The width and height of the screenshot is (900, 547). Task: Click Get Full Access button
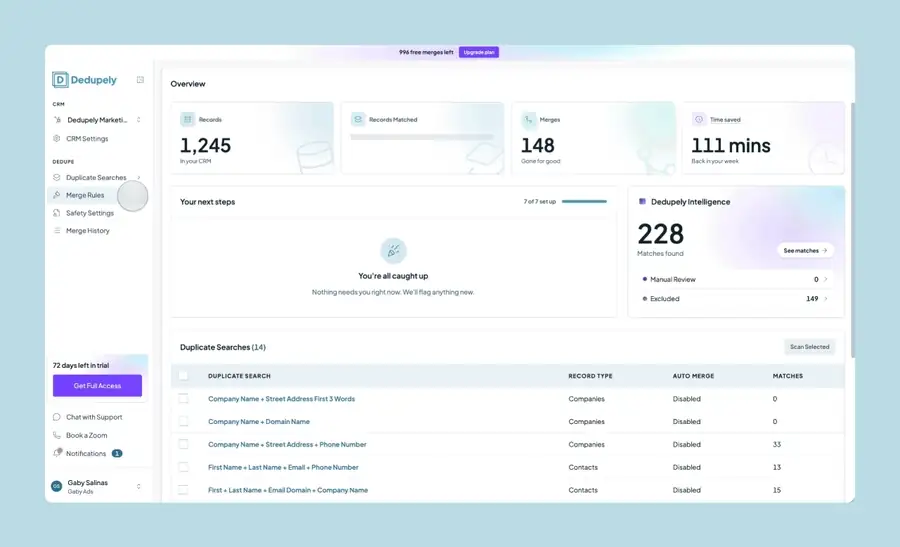[x=97, y=386]
